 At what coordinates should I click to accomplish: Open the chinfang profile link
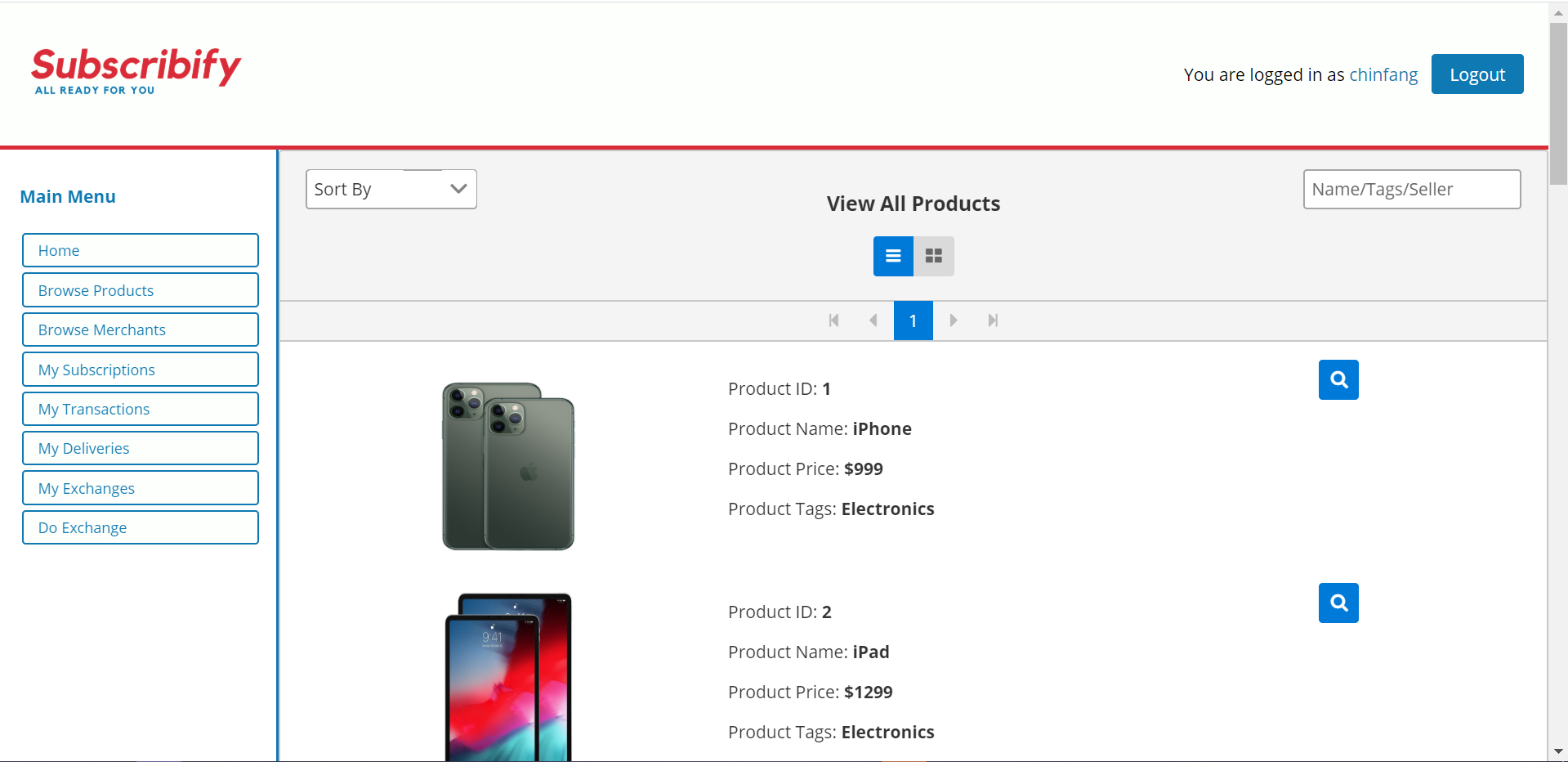(1383, 74)
